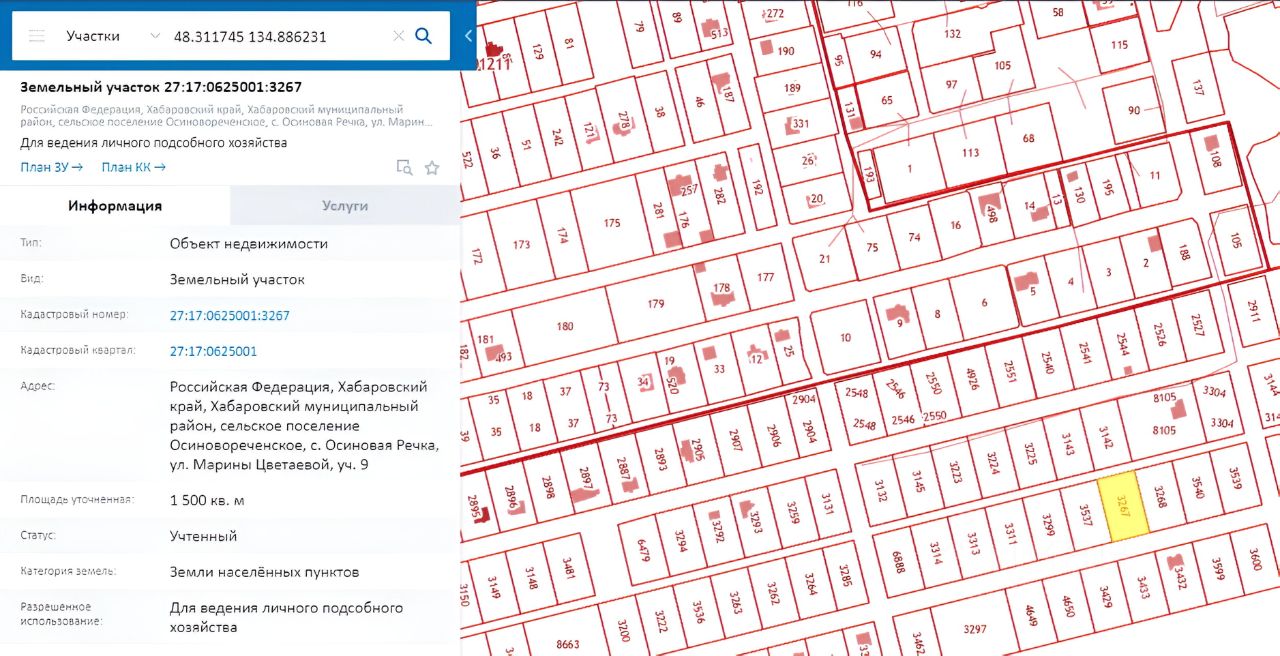Select parcel 3268 on the map
Screen dimensions: 1280x656
[1159, 496]
